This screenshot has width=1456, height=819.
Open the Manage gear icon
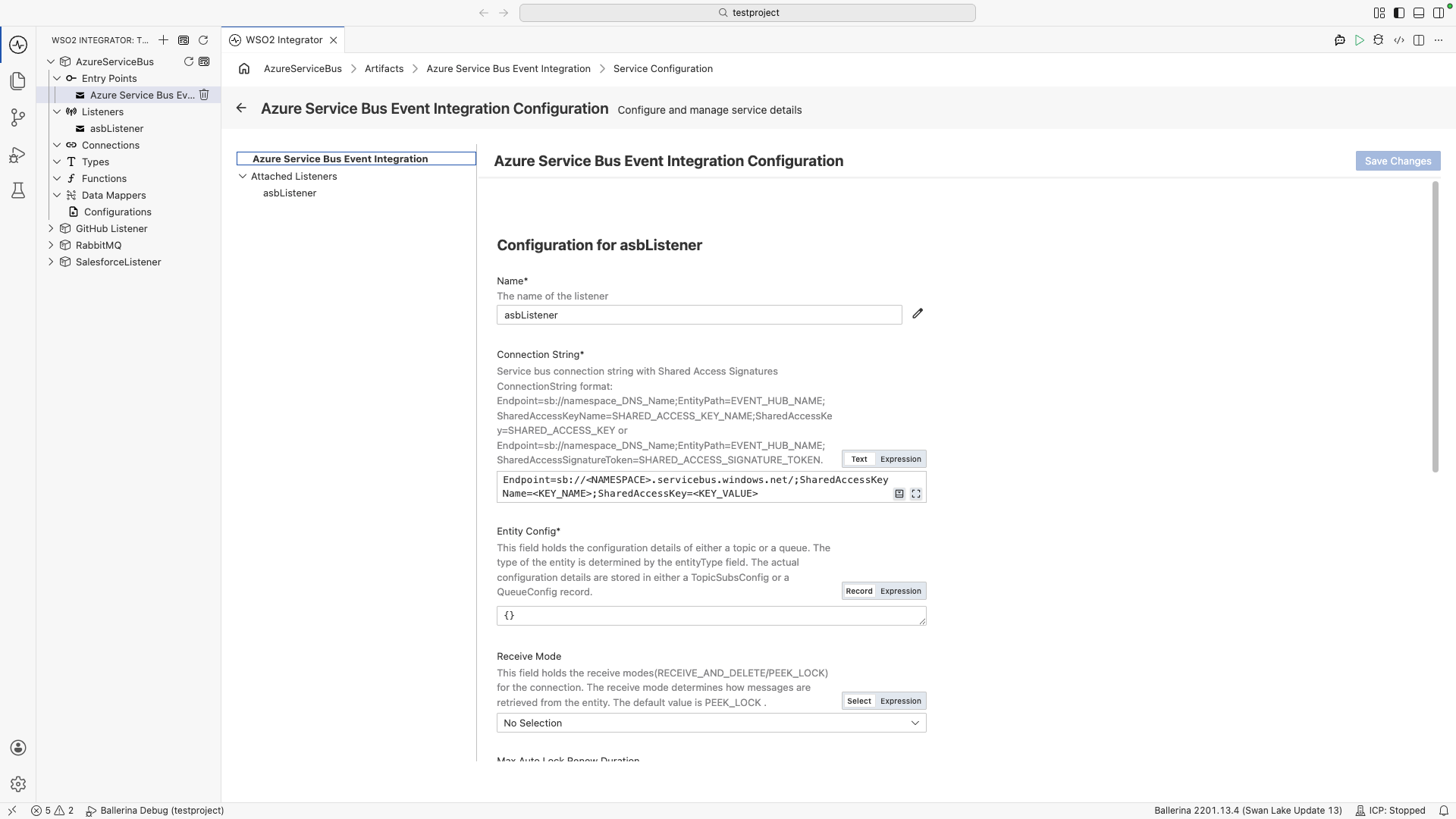pyautogui.click(x=18, y=784)
